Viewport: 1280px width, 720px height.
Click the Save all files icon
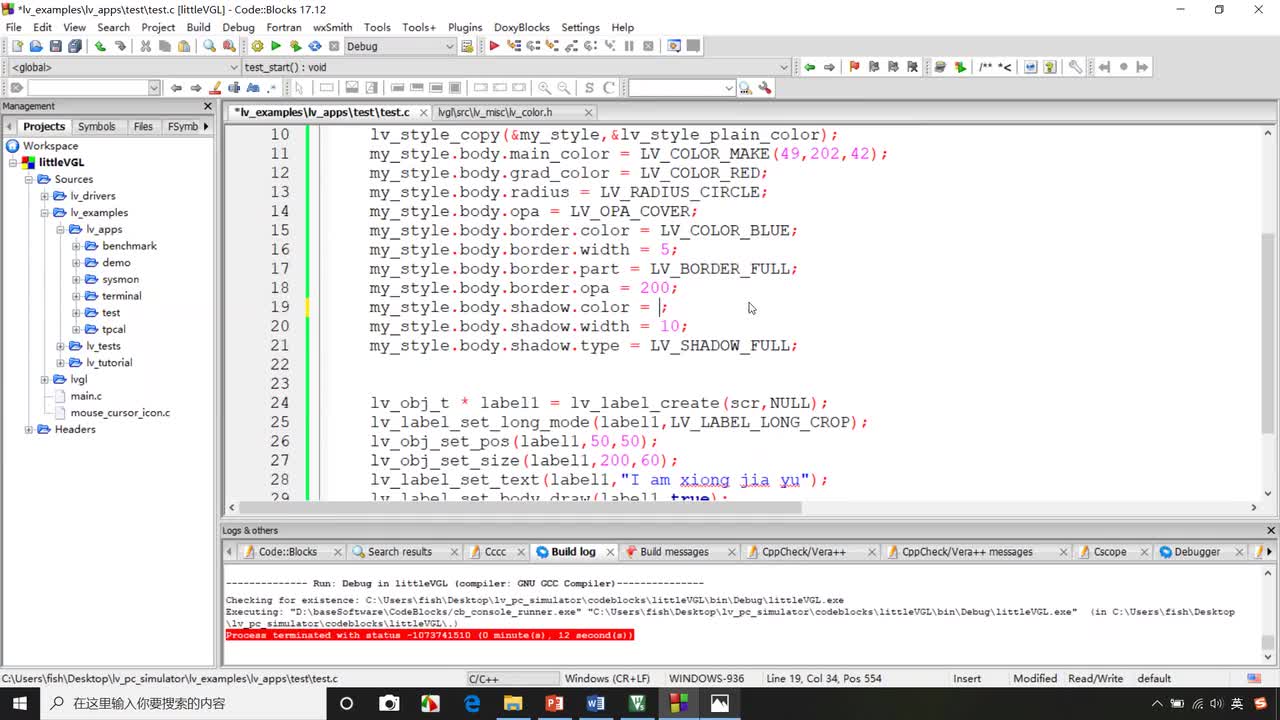coord(74,46)
